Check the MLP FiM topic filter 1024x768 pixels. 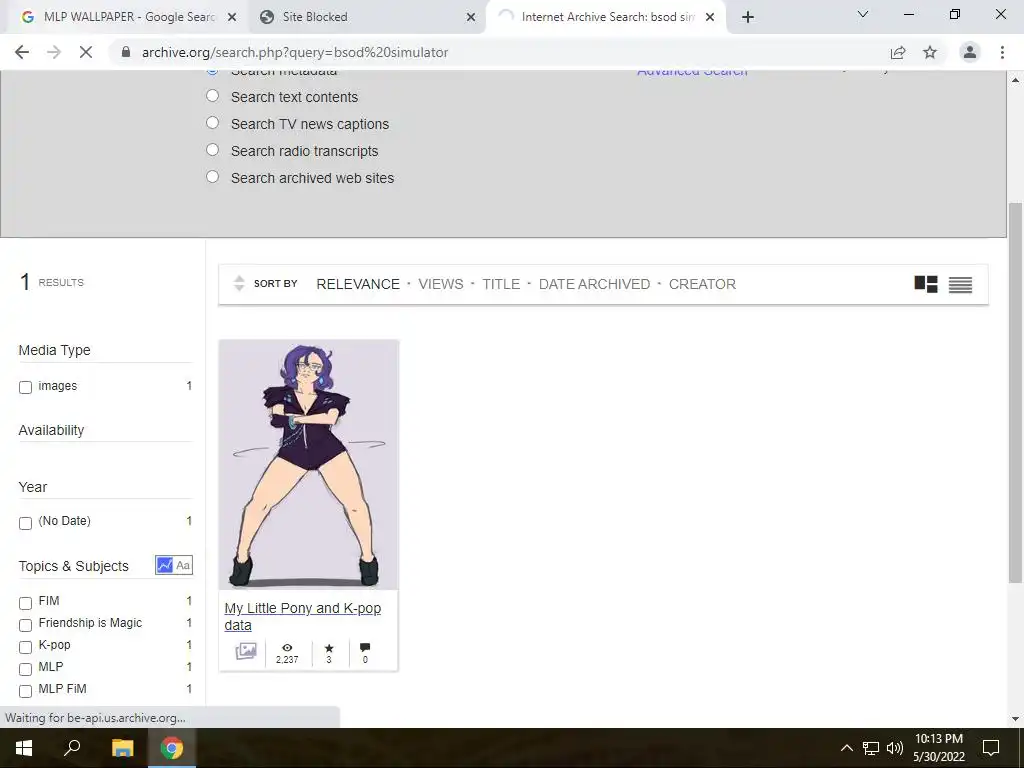pos(25,691)
